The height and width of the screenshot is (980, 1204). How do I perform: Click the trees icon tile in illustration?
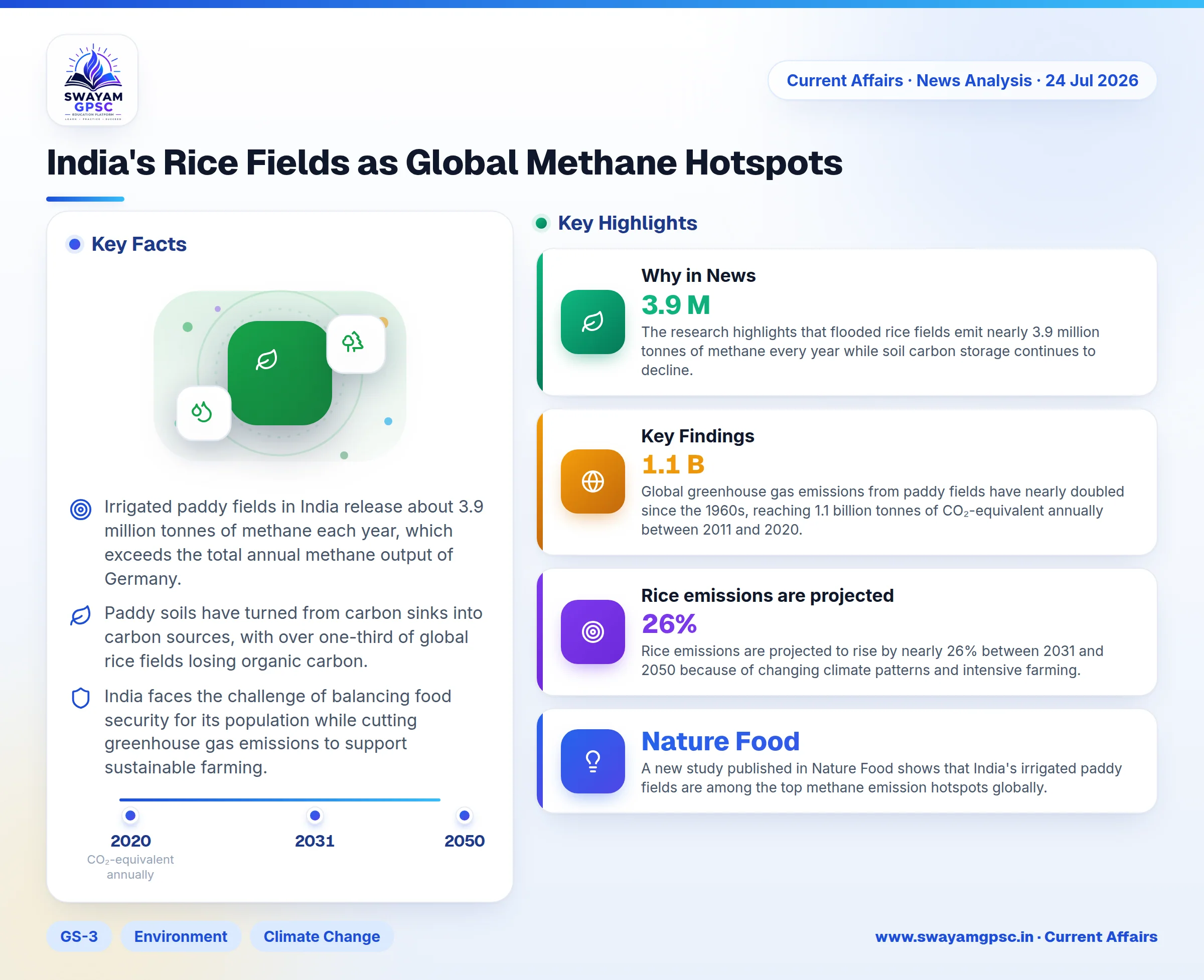coord(356,344)
